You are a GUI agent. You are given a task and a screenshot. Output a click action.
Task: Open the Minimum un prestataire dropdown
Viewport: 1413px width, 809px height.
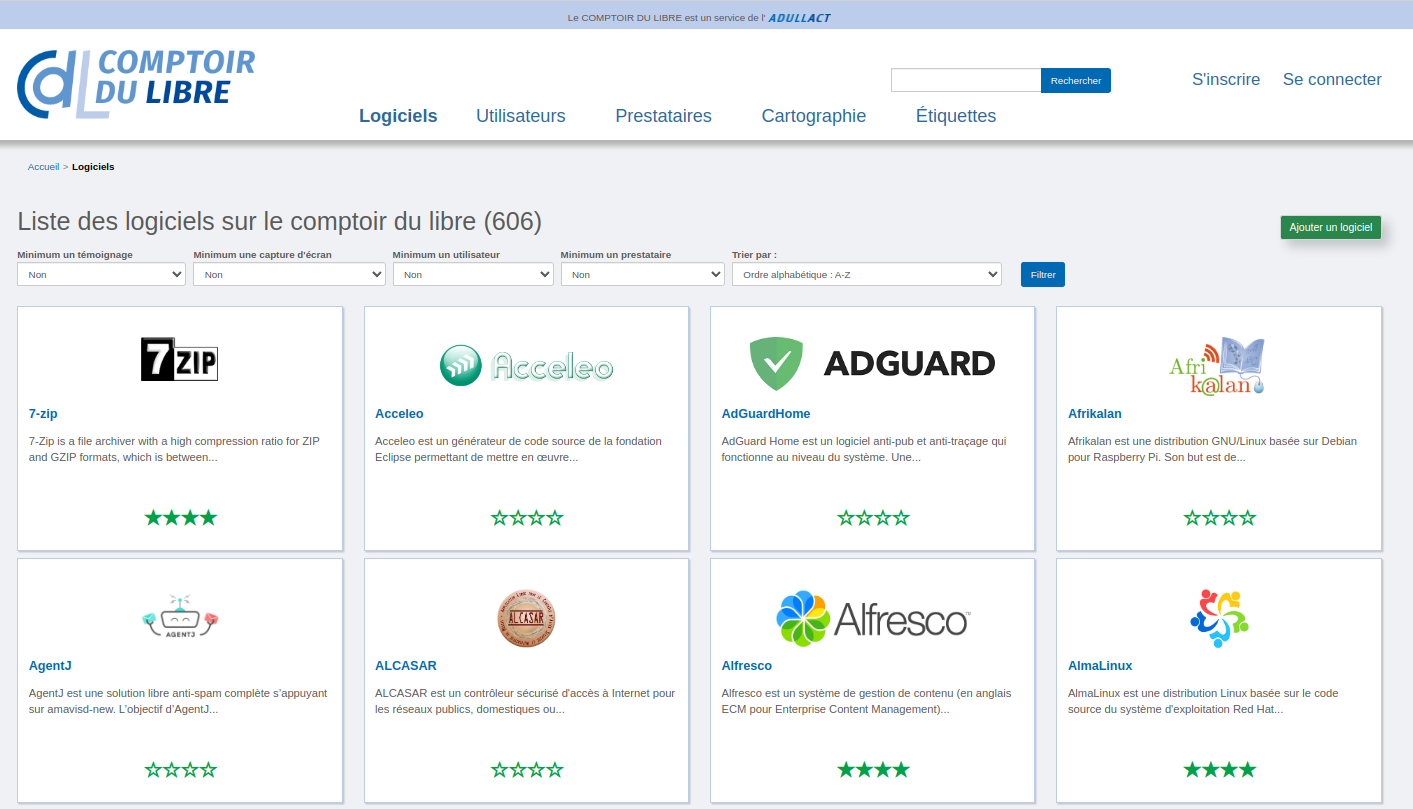coord(642,274)
